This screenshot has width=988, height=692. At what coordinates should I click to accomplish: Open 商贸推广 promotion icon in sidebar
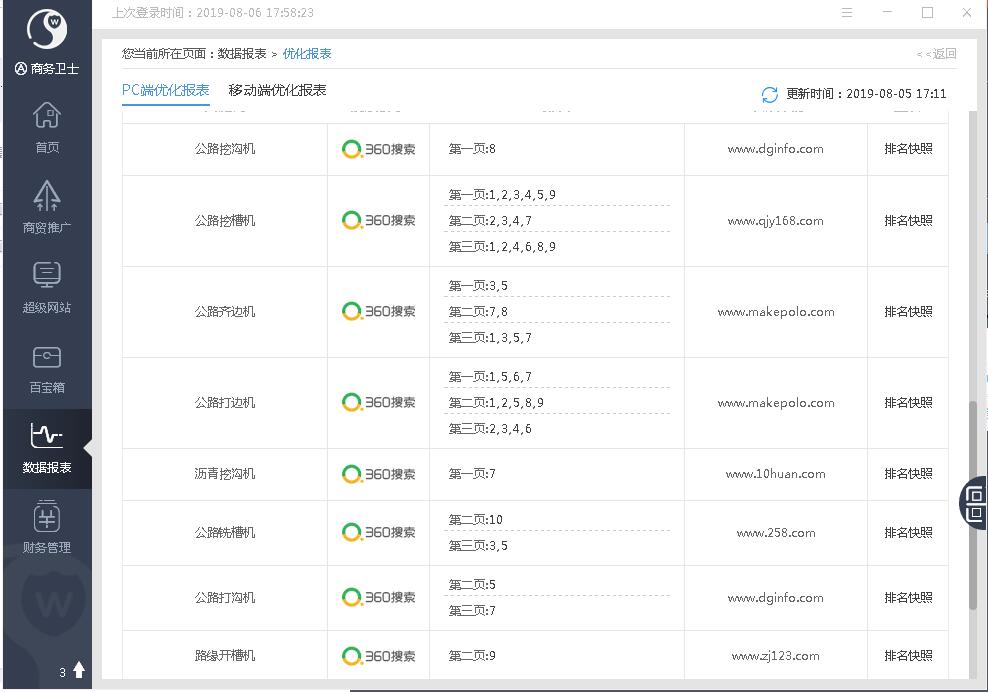pyautogui.click(x=47, y=196)
